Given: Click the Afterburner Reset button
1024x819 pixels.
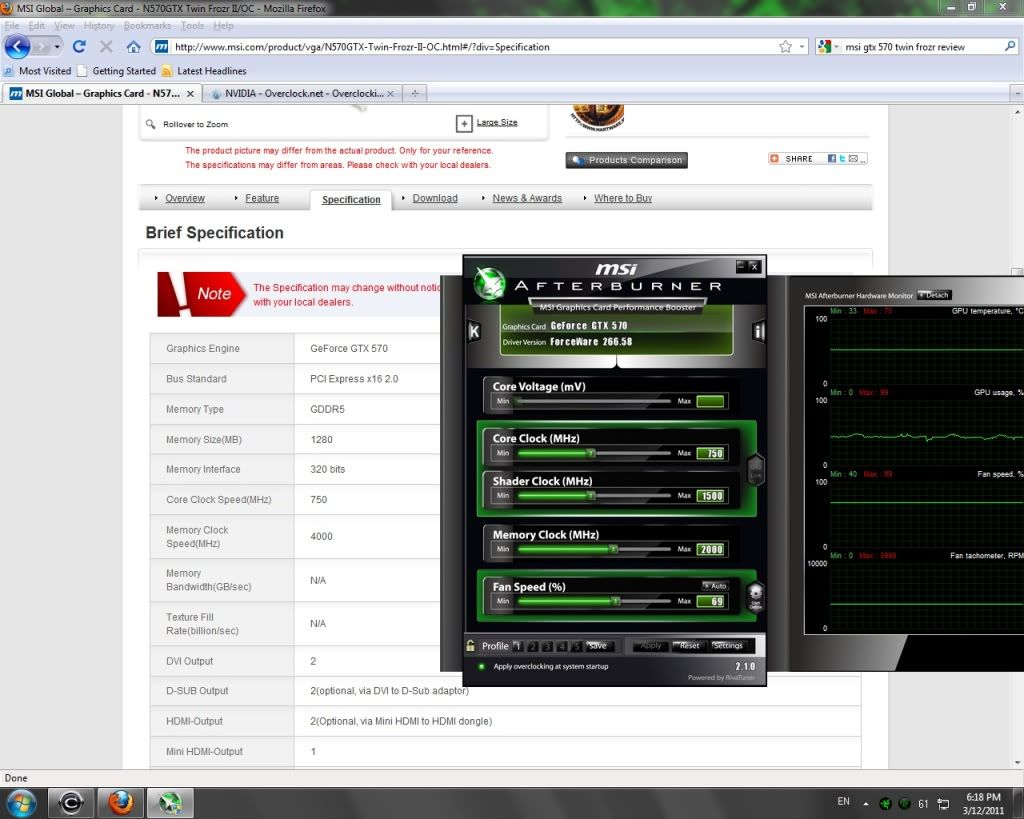Looking at the screenshot, I should tap(688, 646).
